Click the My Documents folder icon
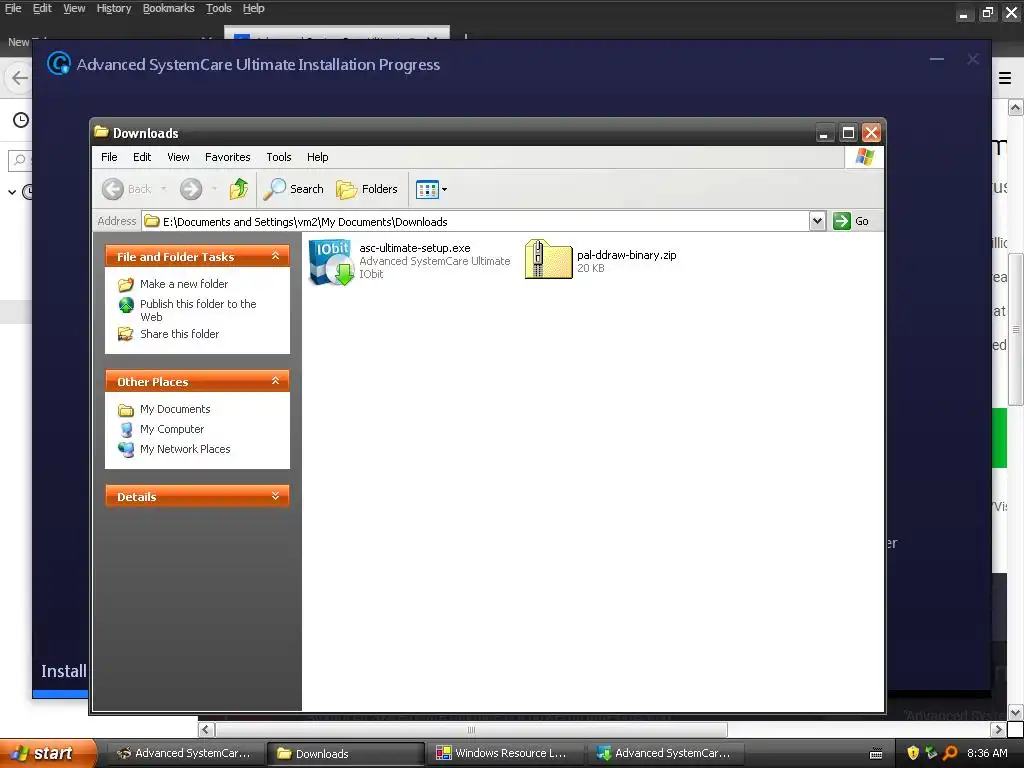This screenshot has height=768, width=1024. click(x=125, y=410)
